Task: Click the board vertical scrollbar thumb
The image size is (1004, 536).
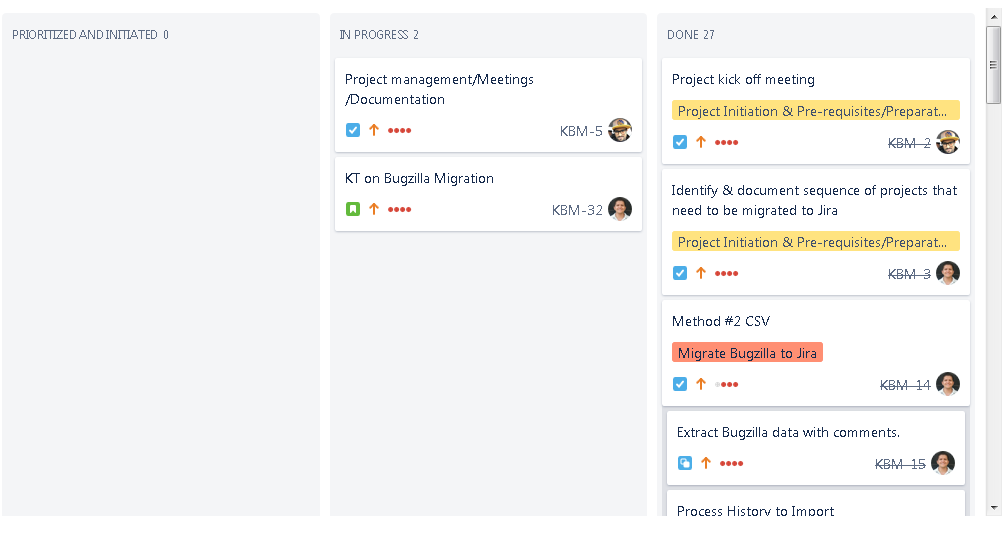Action: point(993,65)
